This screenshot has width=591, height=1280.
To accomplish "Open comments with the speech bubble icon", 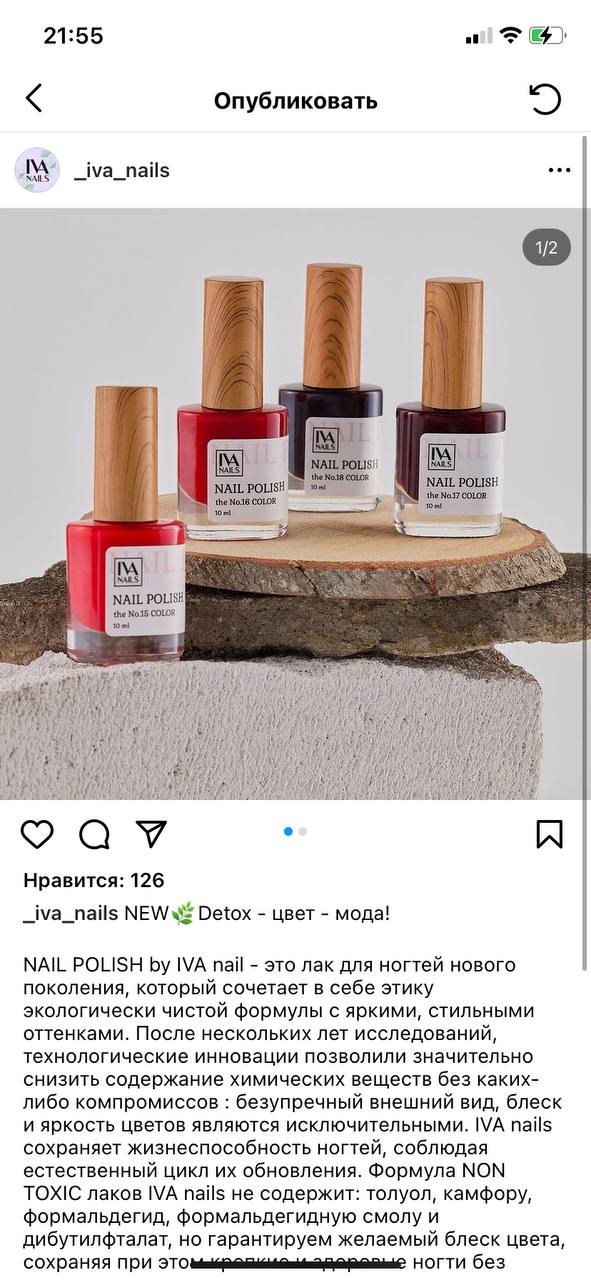I will 94,834.
